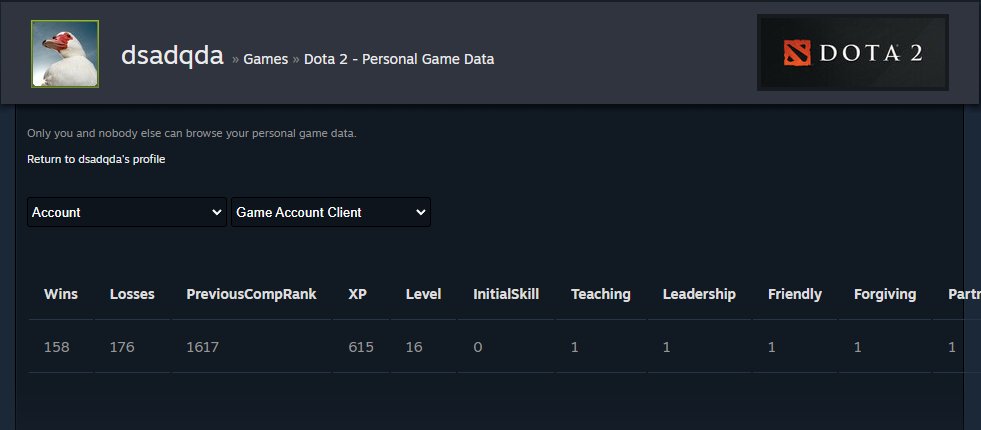Open the dsadqda profile name link
Image resolution: width=981 pixels, height=430 pixels.
[172, 56]
